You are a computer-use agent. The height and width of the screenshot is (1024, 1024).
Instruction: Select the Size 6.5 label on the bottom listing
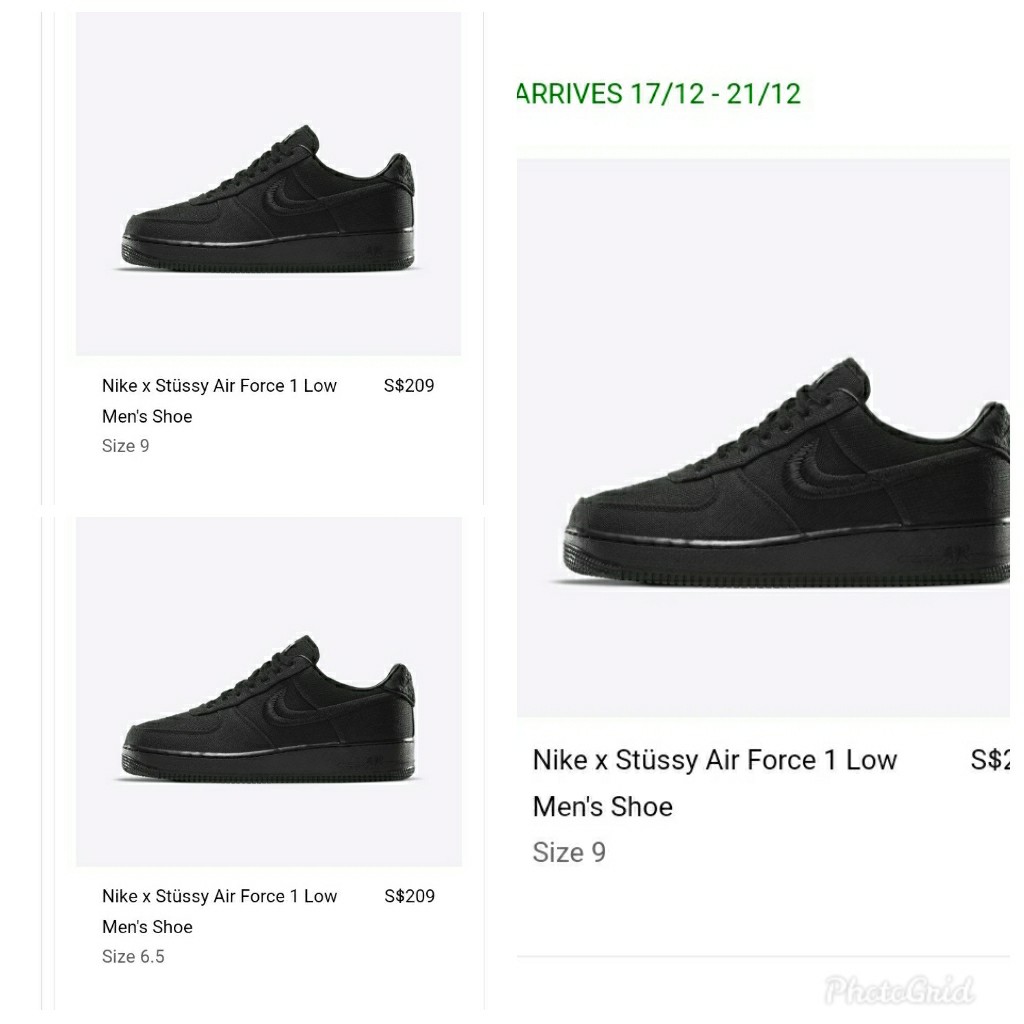[132, 956]
